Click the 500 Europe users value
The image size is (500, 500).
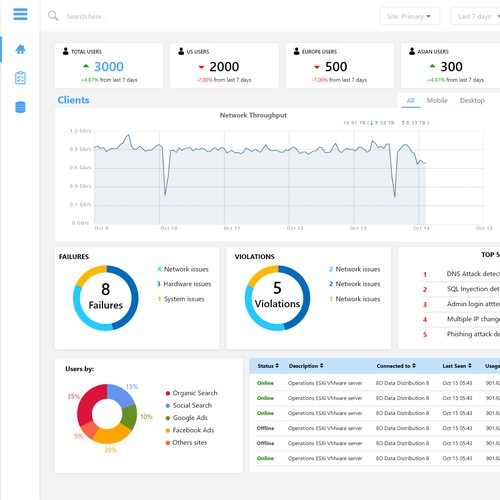tap(336, 67)
